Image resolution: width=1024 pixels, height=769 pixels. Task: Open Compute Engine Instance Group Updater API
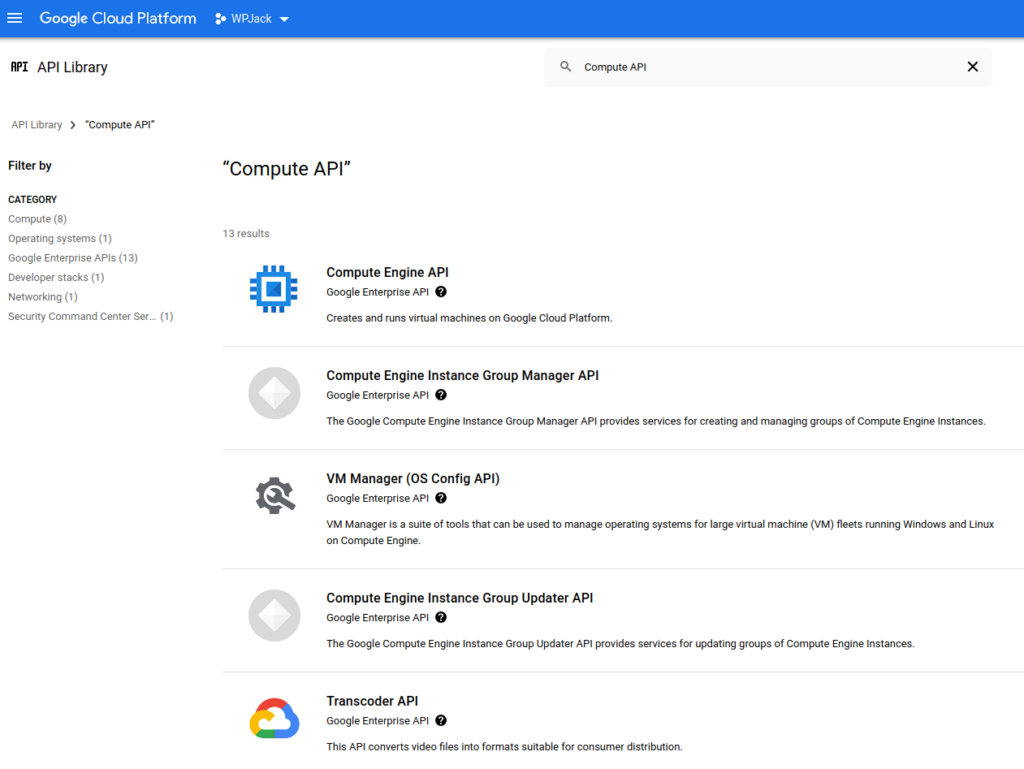pos(460,598)
